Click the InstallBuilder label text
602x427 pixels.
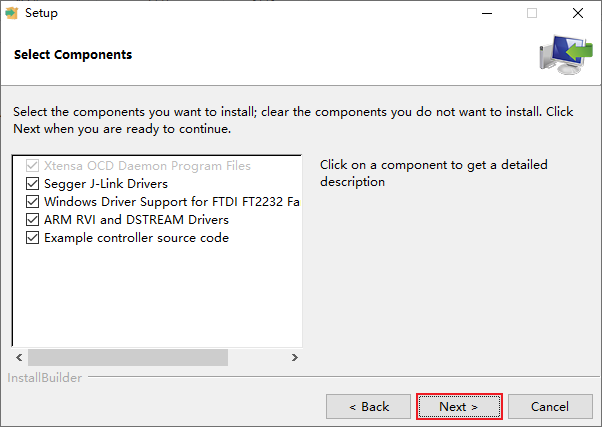[x=45, y=378]
